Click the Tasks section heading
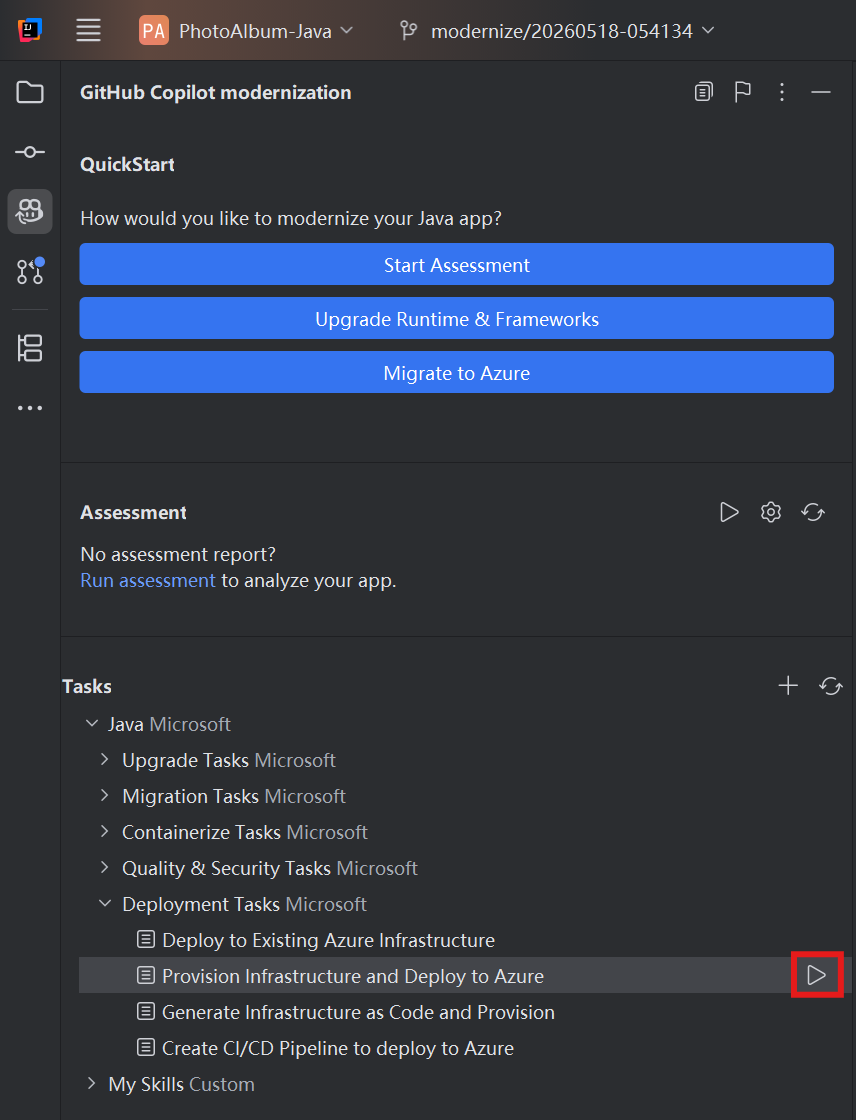The image size is (856, 1120). 86,686
